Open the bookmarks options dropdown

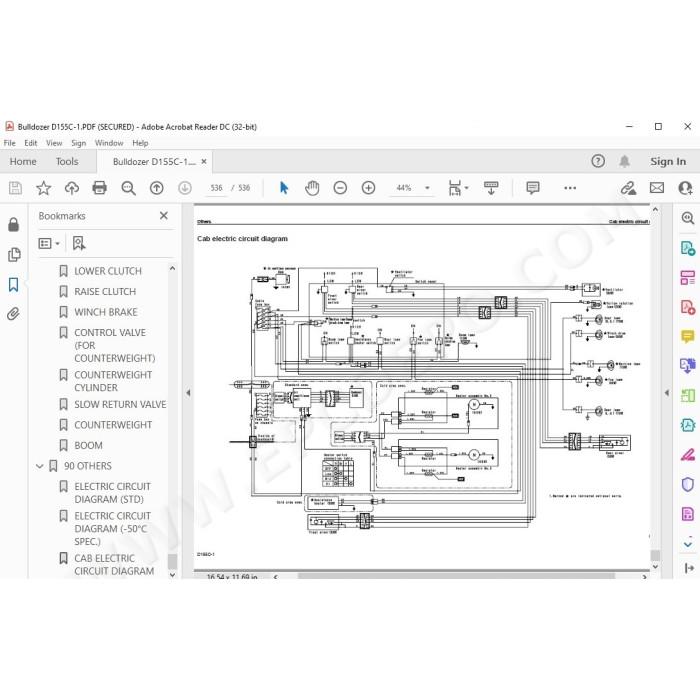tap(49, 243)
